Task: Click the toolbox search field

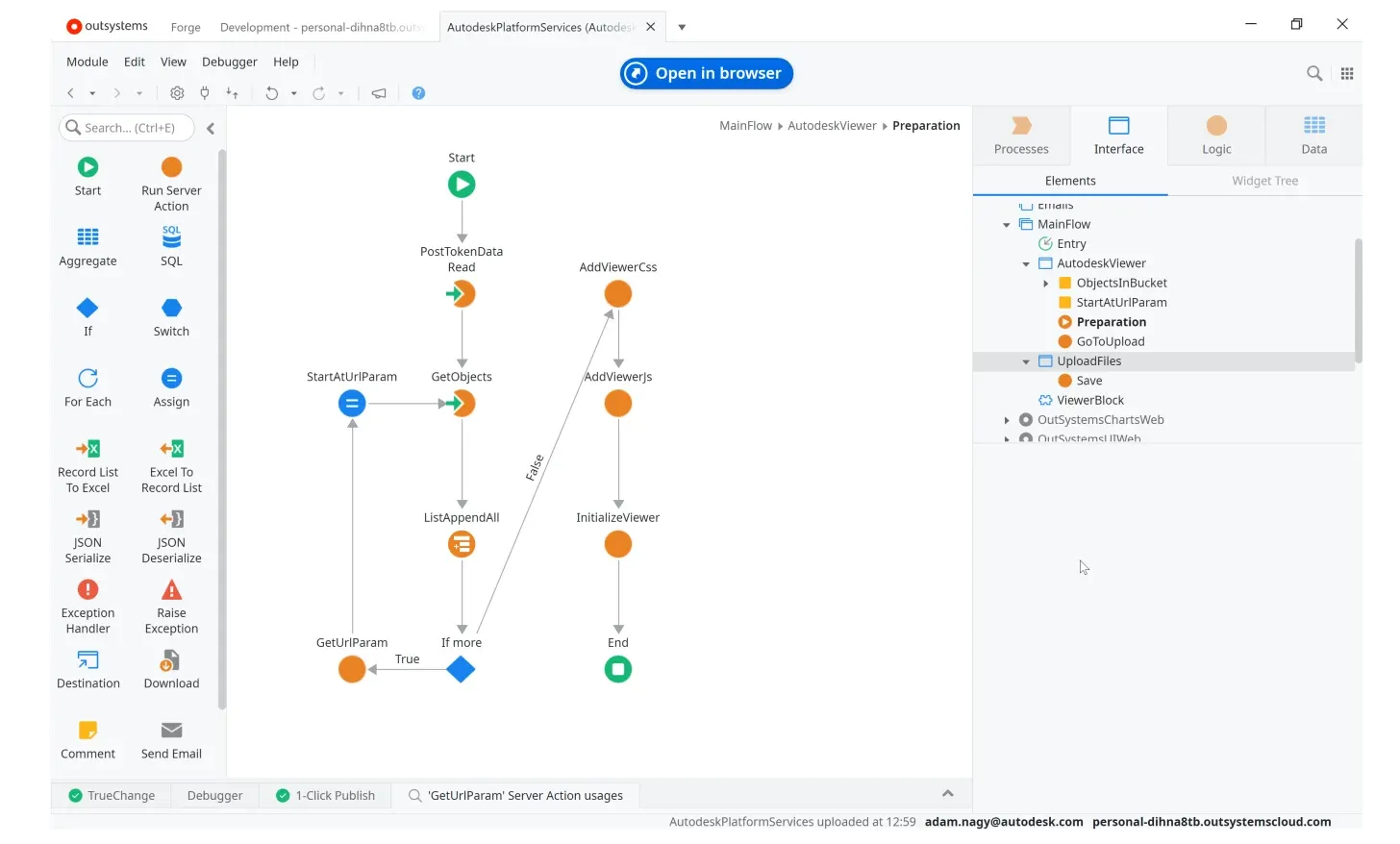Action: pos(127,128)
